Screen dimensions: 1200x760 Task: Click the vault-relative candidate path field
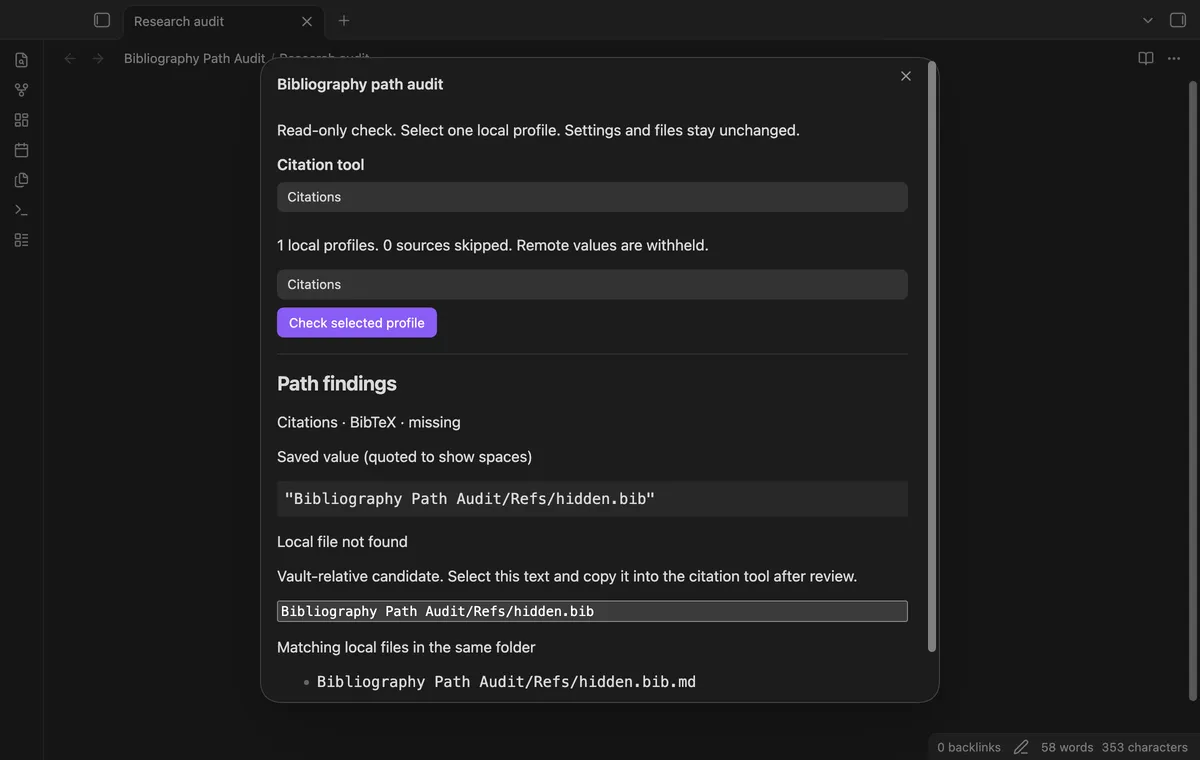point(592,611)
